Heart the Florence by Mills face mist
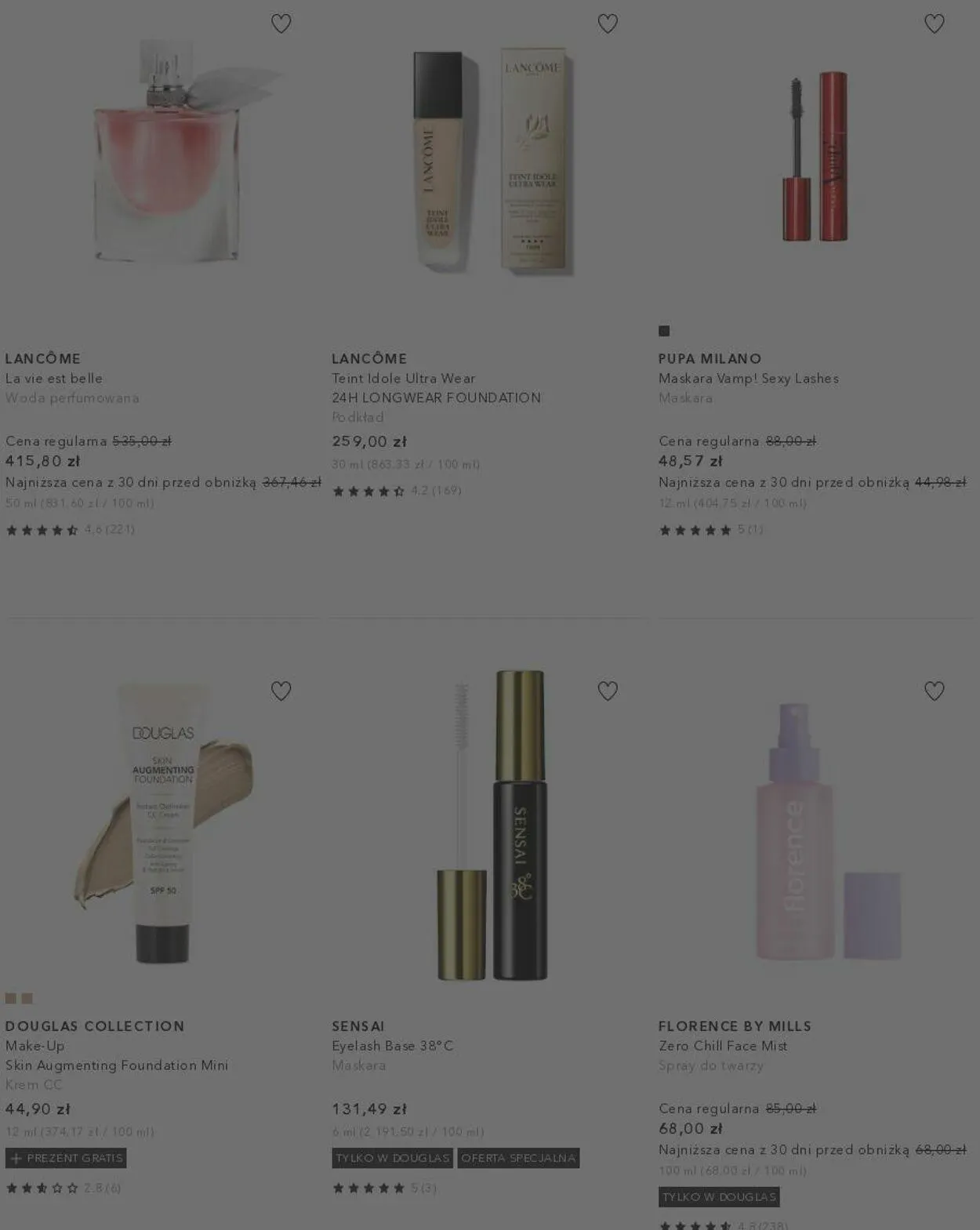Image resolution: width=980 pixels, height=1230 pixels. tap(935, 691)
